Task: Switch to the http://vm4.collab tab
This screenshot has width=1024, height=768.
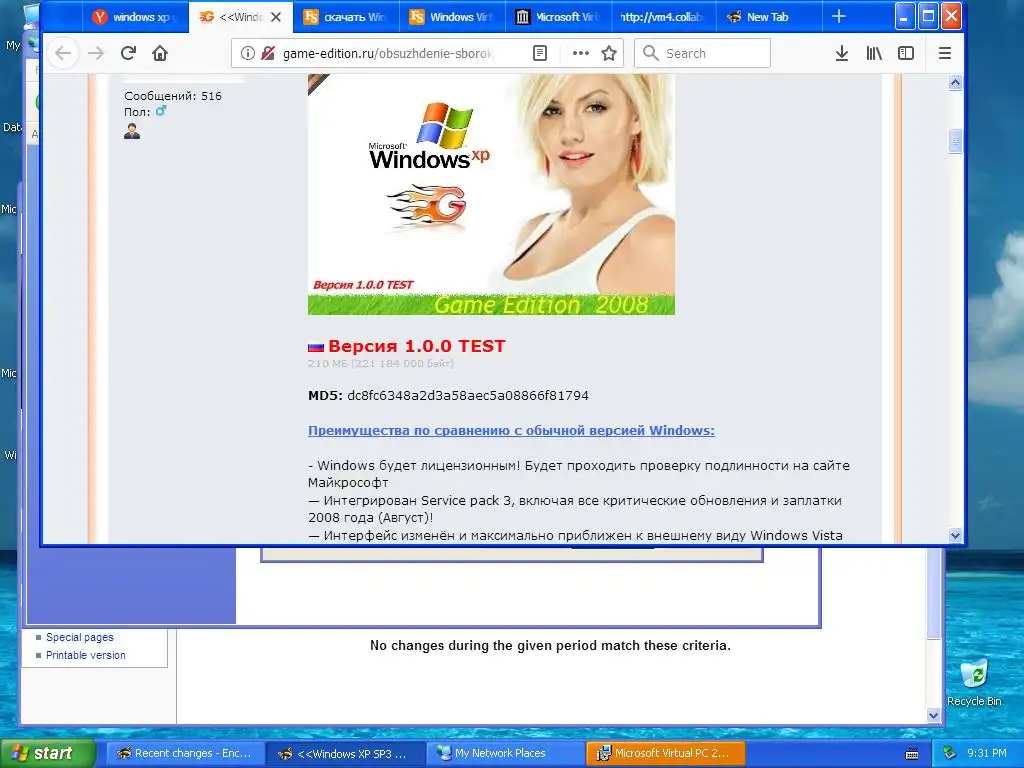Action: (664, 17)
